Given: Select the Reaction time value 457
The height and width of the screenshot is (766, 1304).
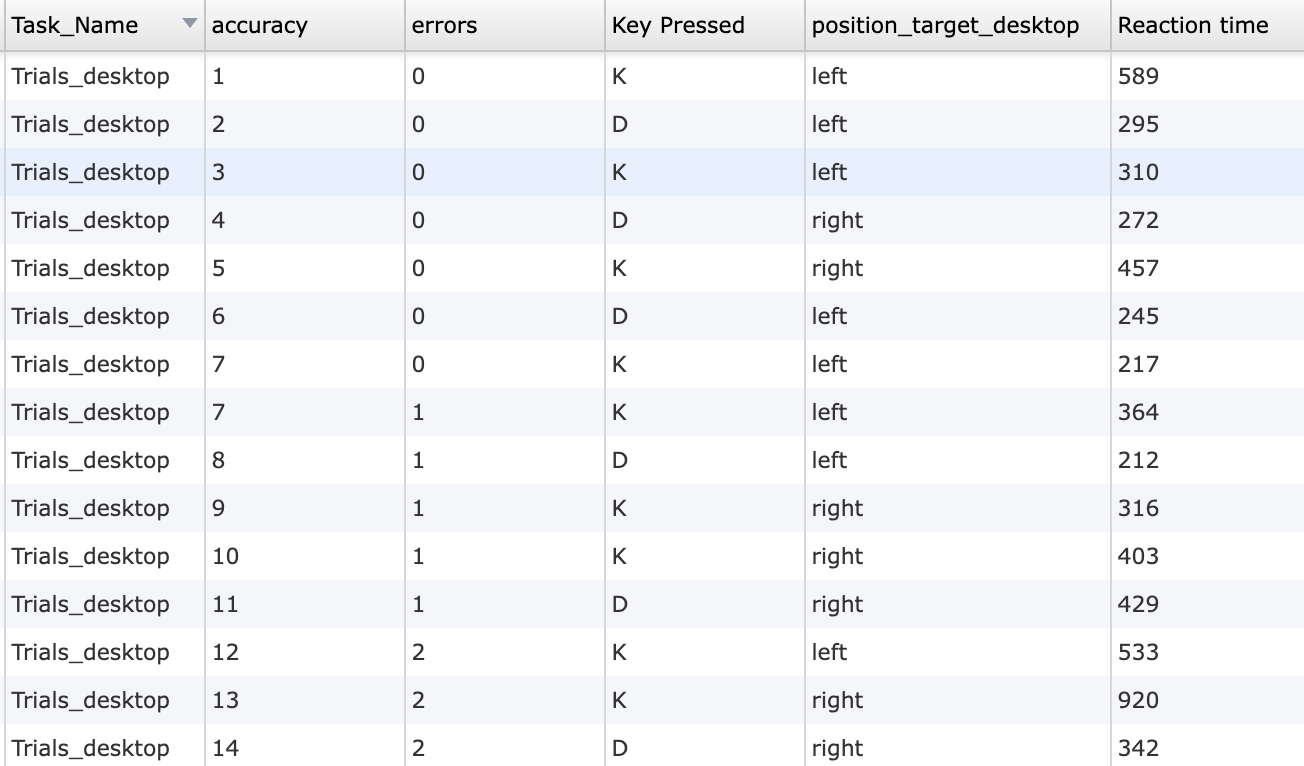Looking at the screenshot, I should pos(1138,268).
